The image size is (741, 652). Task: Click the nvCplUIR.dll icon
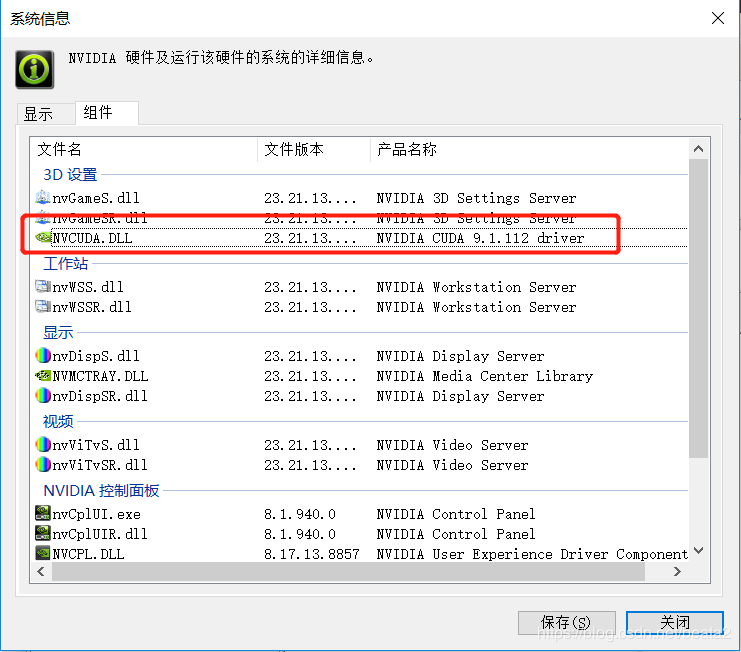pyautogui.click(x=43, y=533)
